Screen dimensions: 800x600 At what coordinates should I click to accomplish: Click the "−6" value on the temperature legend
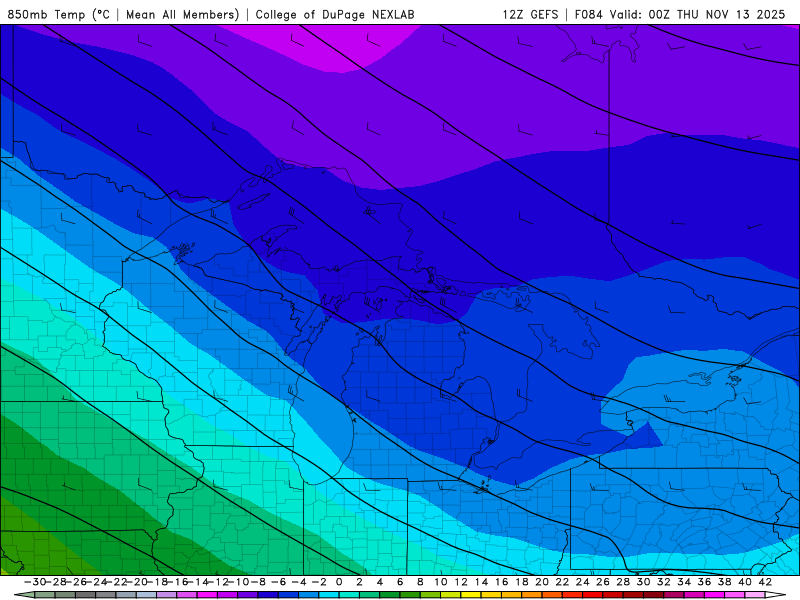279,582
